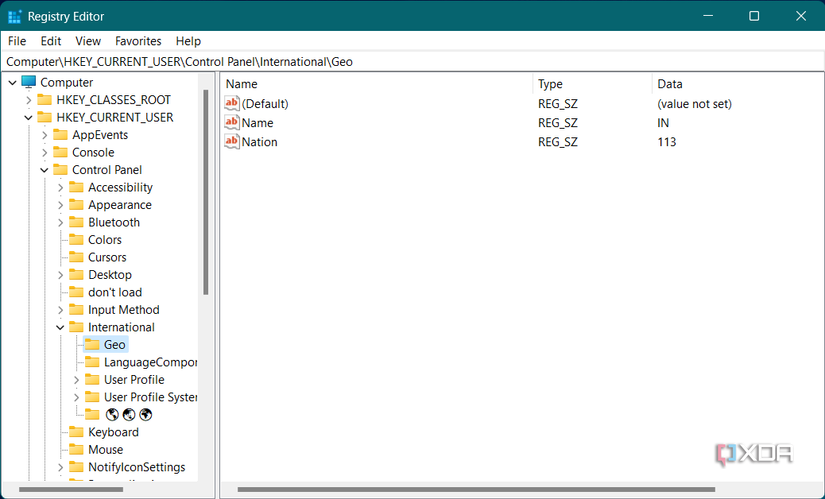Click the Computer icon in tree
Screen dimensions: 825x499
coord(28,82)
